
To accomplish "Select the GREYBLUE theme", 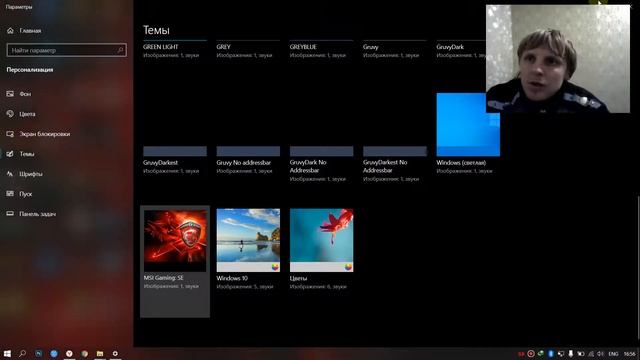I will pyautogui.click(x=321, y=50).
